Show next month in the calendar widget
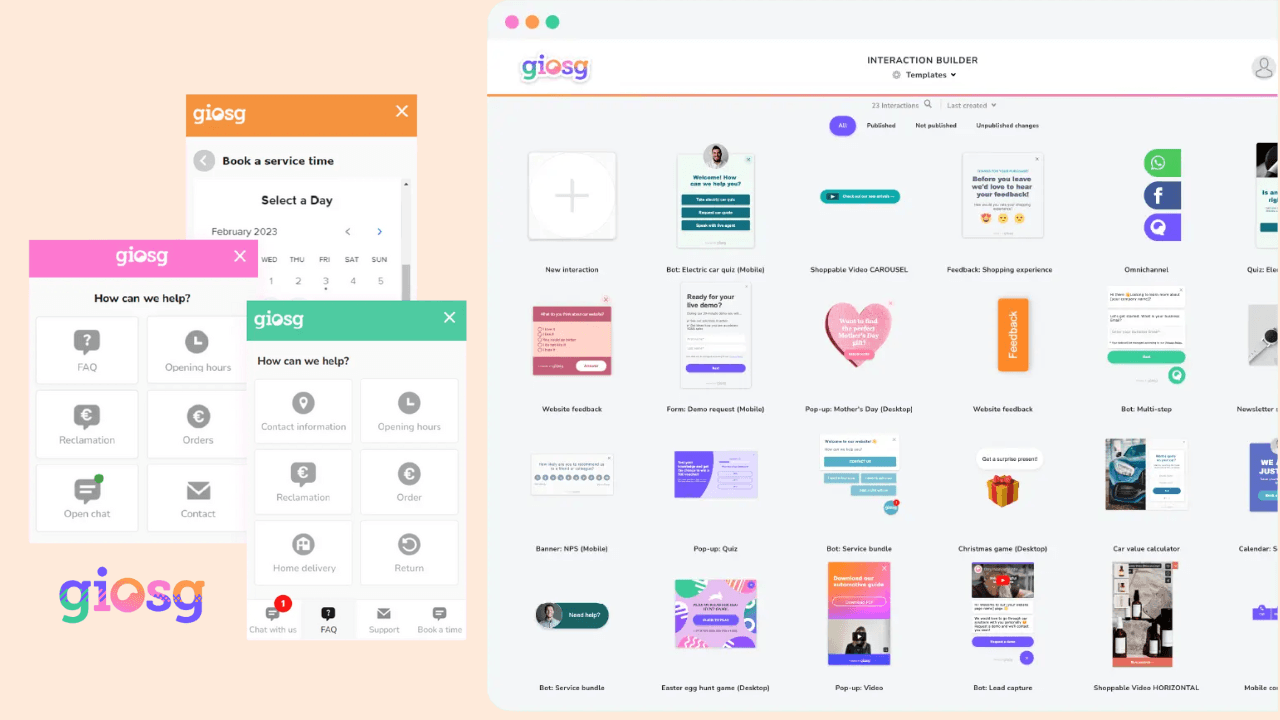This screenshot has width=1280, height=720. click(x=380, y=232)
